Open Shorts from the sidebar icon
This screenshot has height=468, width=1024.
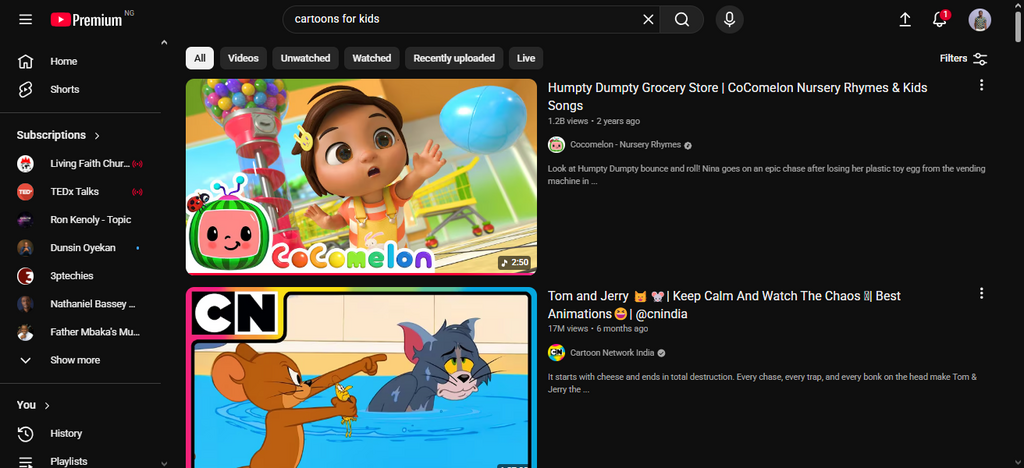tap(25, 89)
